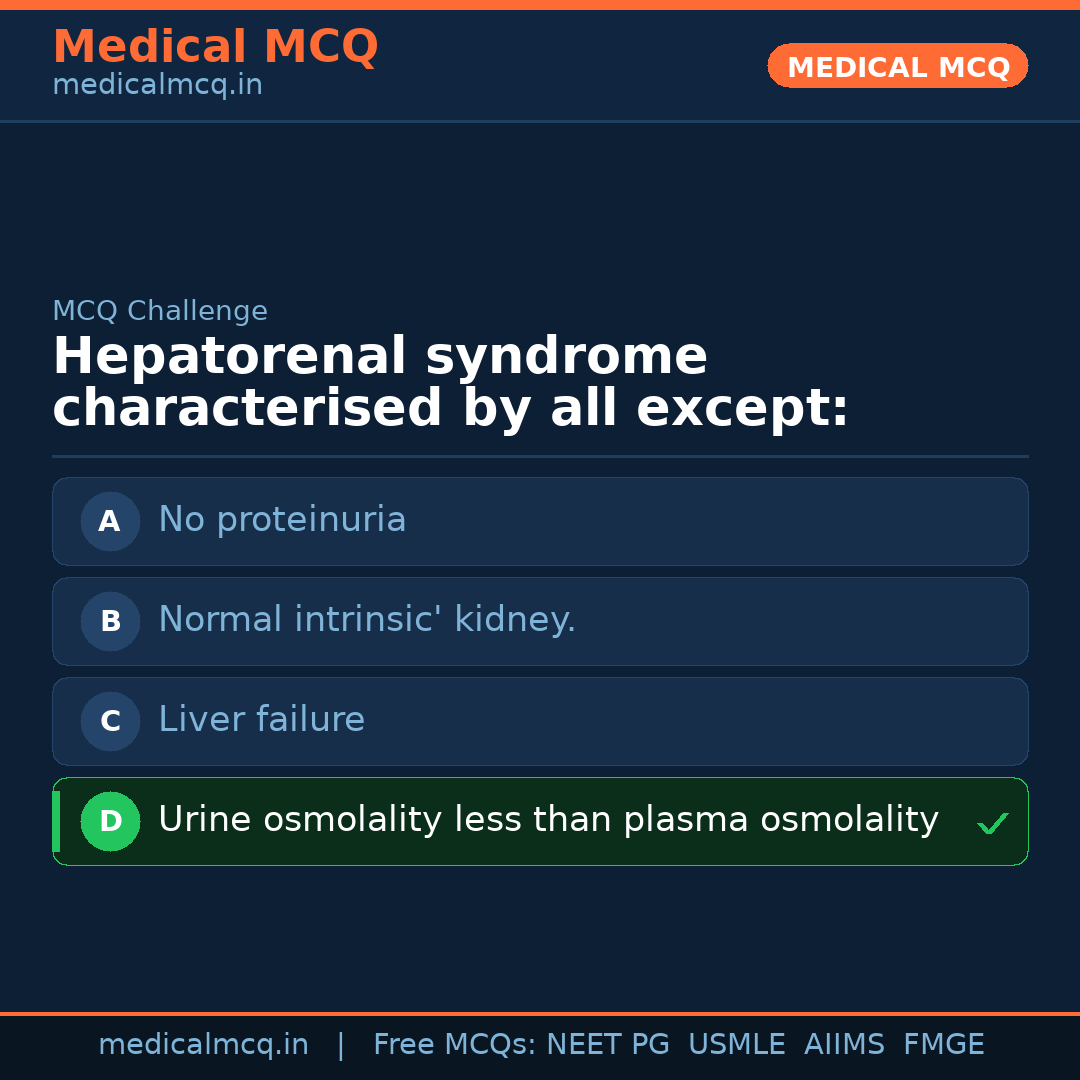Click USMLE in the footer

[x=737, y=1045]
